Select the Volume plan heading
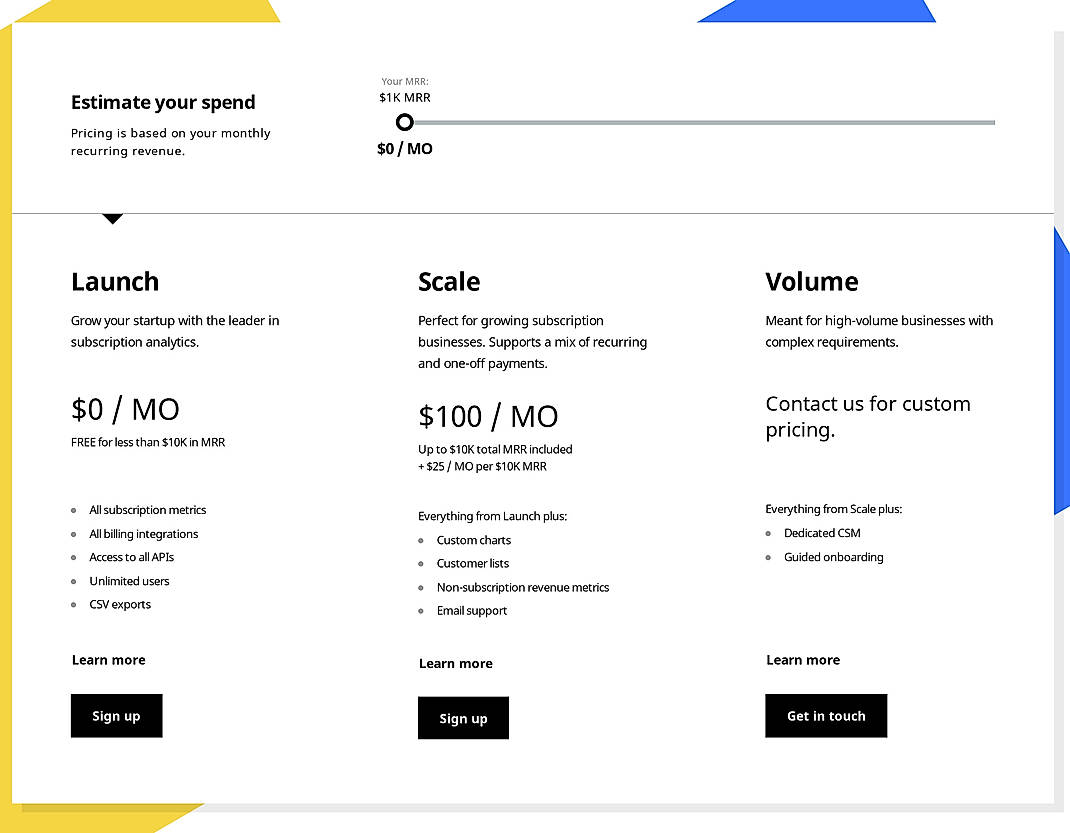1070x833 pixels. pyautogui.click(x=811, y=282)
